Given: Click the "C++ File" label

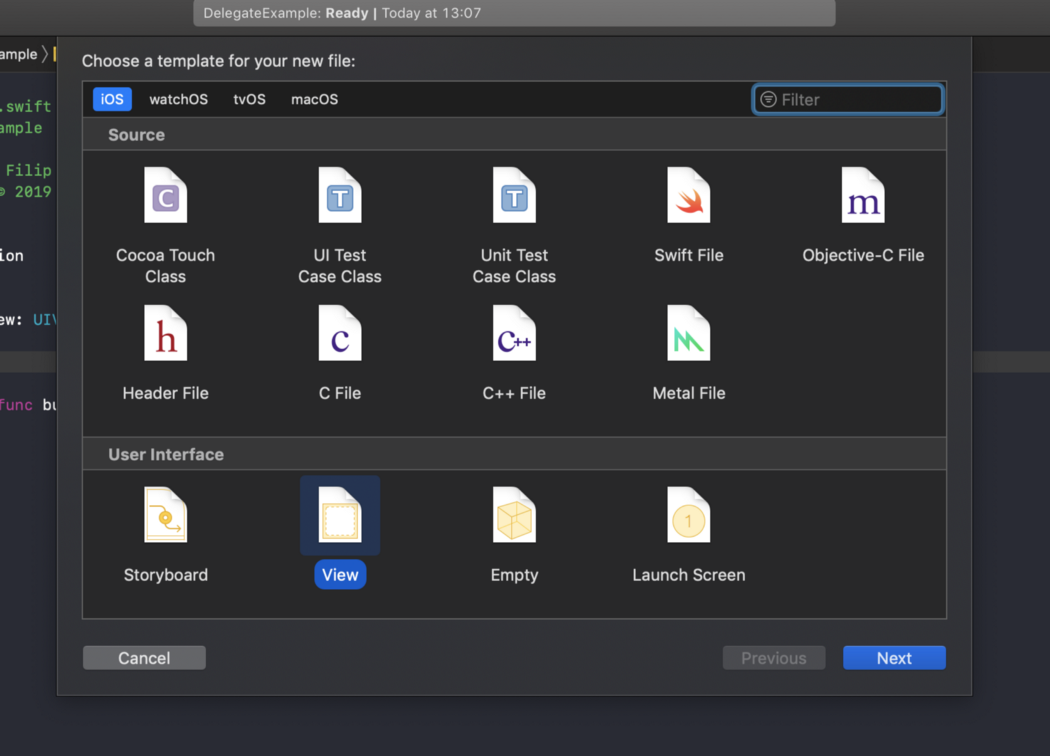Looking at the screenshot, I should pos(514,393).
